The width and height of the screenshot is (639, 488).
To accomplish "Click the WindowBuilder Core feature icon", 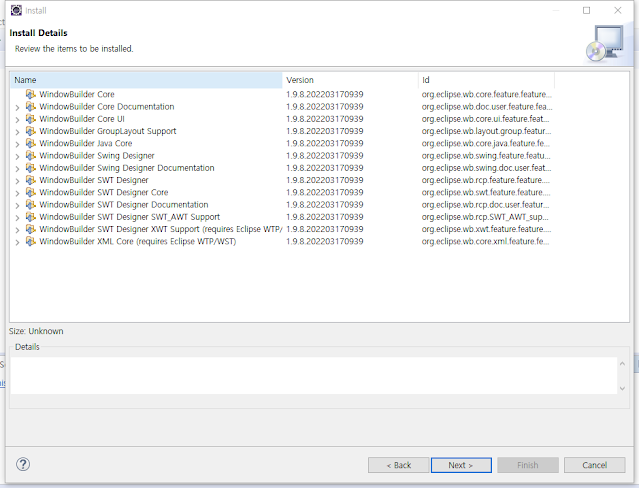I will [31, 94].
